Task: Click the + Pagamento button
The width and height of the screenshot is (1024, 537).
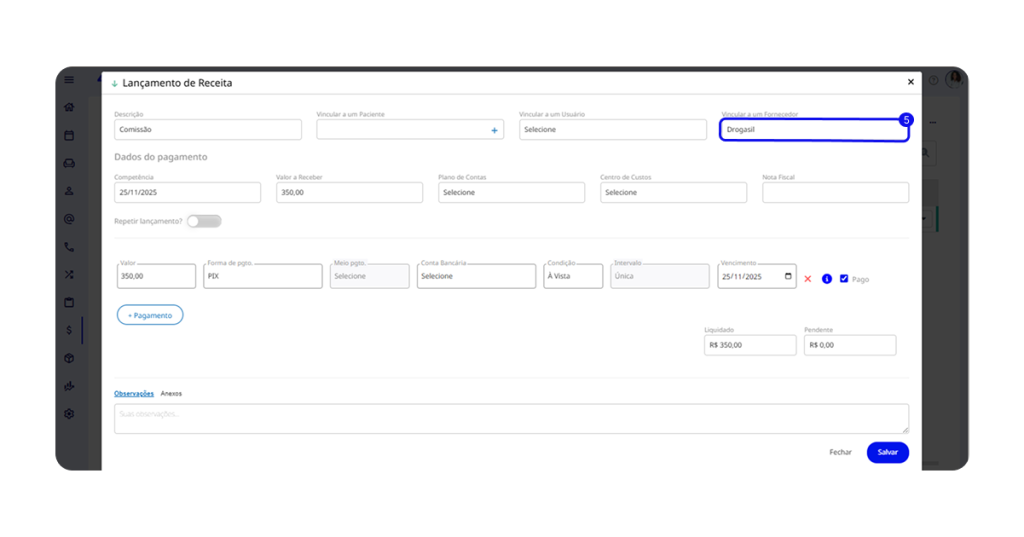Action: coord(150,315)
